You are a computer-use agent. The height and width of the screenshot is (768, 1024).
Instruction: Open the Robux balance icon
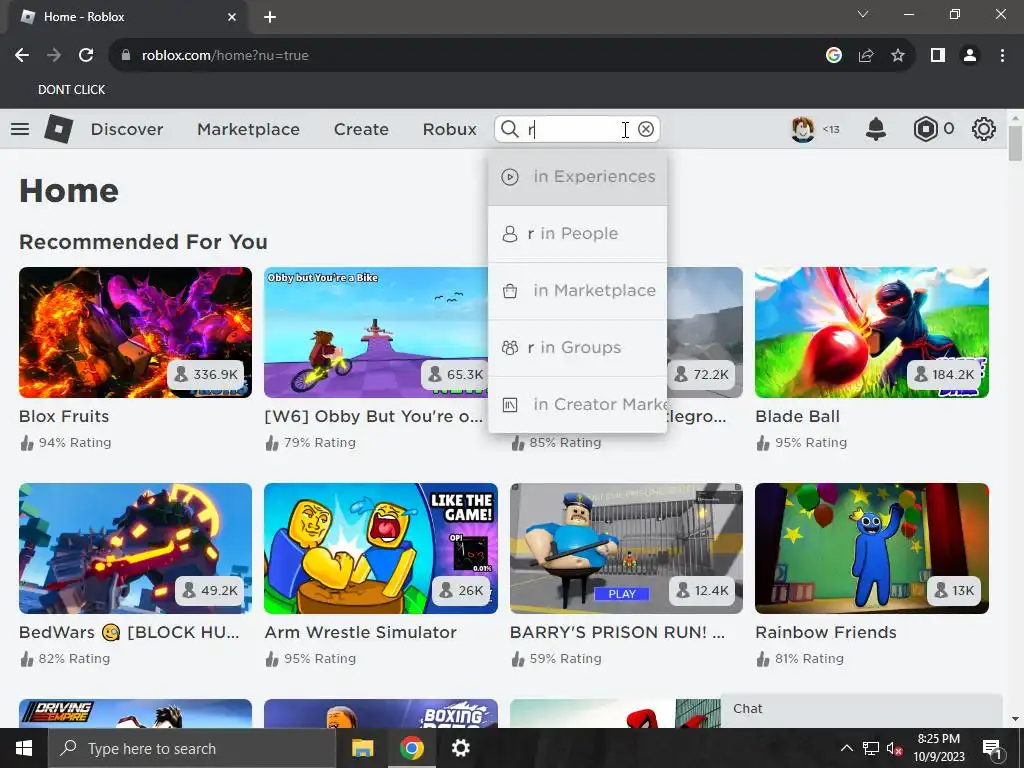[x=925, y=129]
